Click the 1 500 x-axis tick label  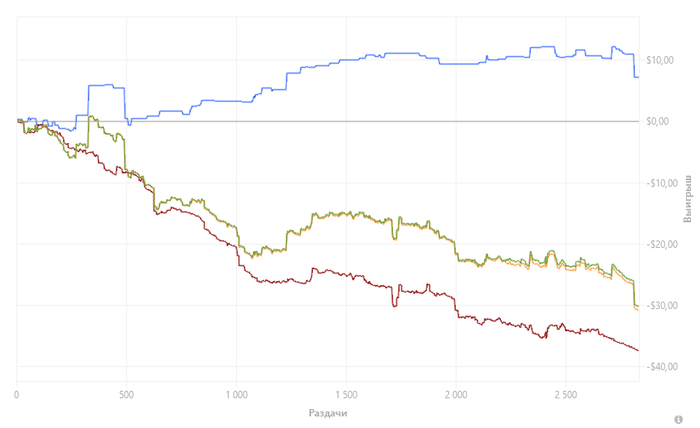point(345,394)
